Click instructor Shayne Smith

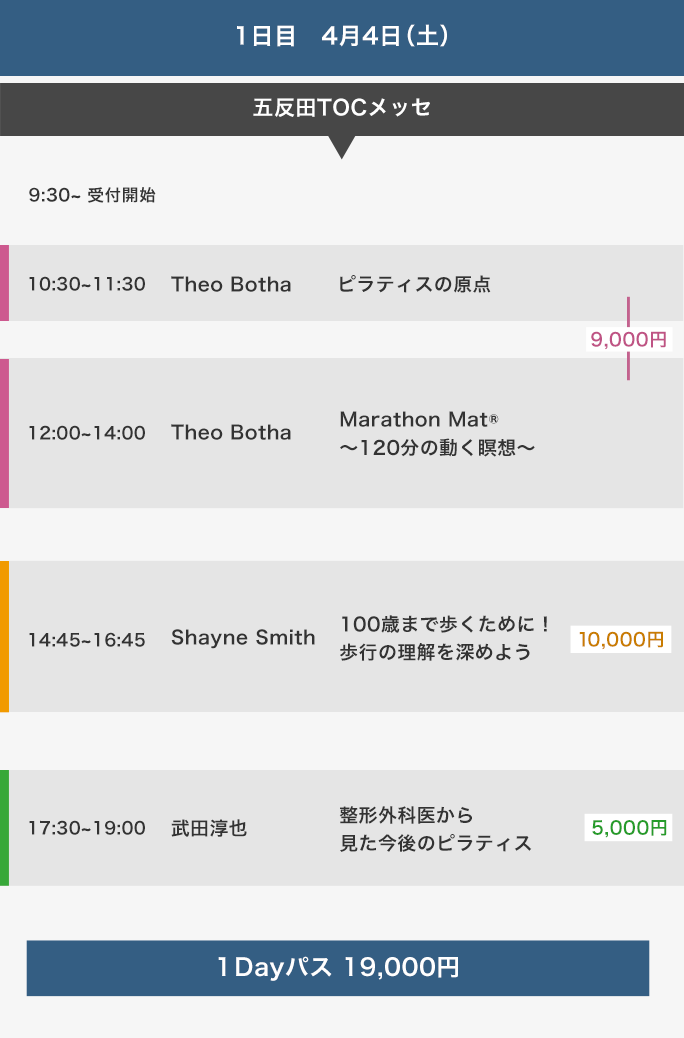click(243, 638)
